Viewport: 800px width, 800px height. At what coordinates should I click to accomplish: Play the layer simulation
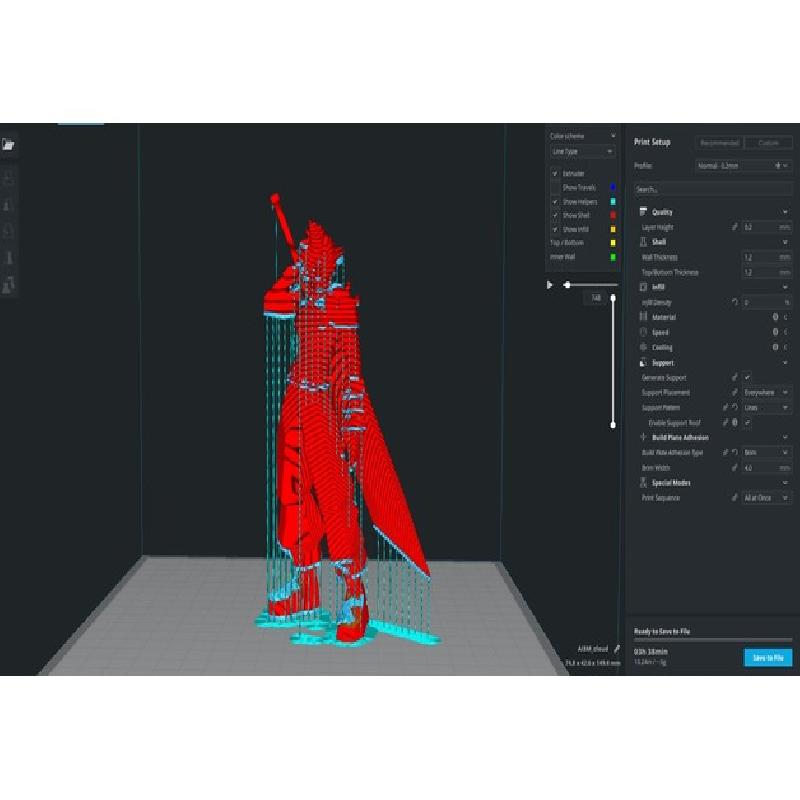pos(549,285)
